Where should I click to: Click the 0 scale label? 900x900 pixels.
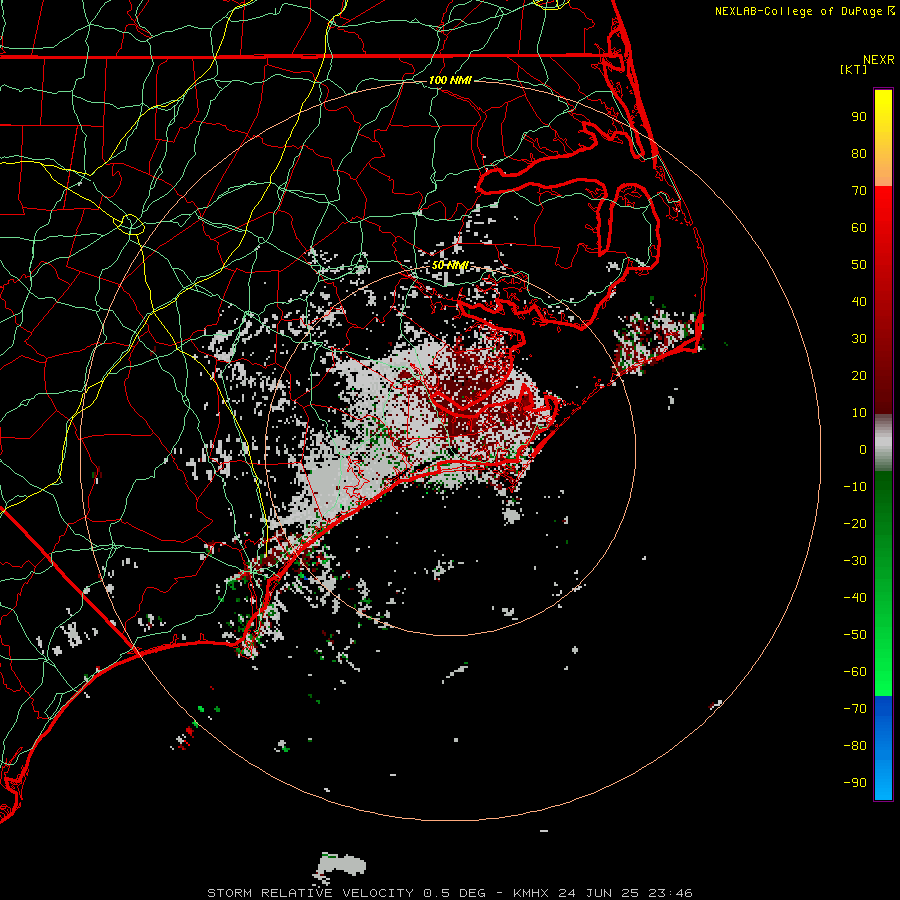click(x=863, y=450)
